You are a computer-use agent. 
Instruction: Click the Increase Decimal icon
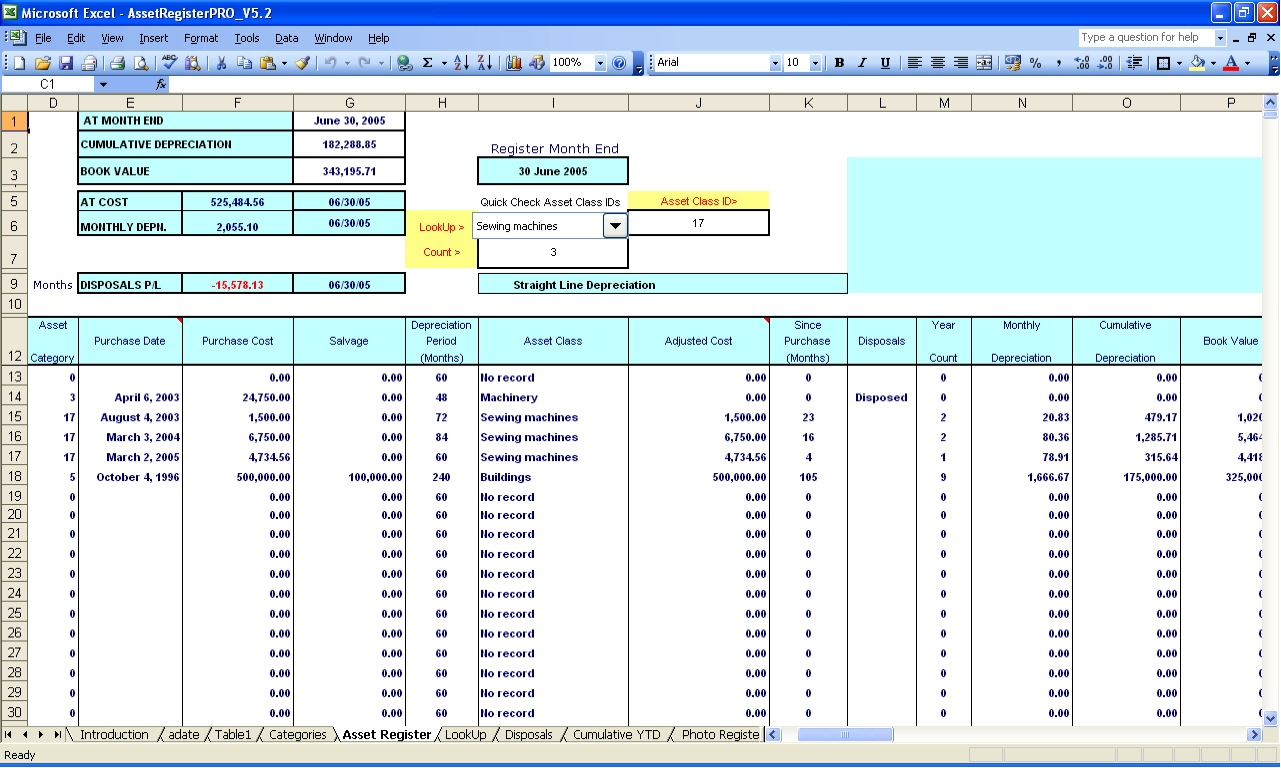click(x=1081, y=63)
